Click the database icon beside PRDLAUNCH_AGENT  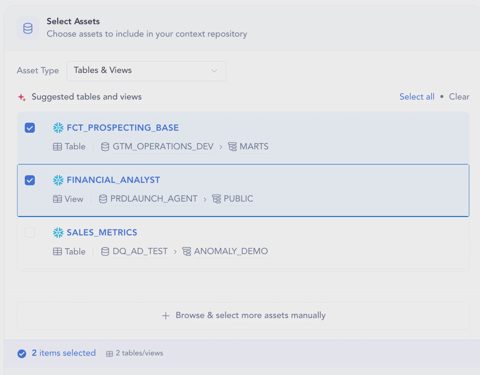coord(103,199)
